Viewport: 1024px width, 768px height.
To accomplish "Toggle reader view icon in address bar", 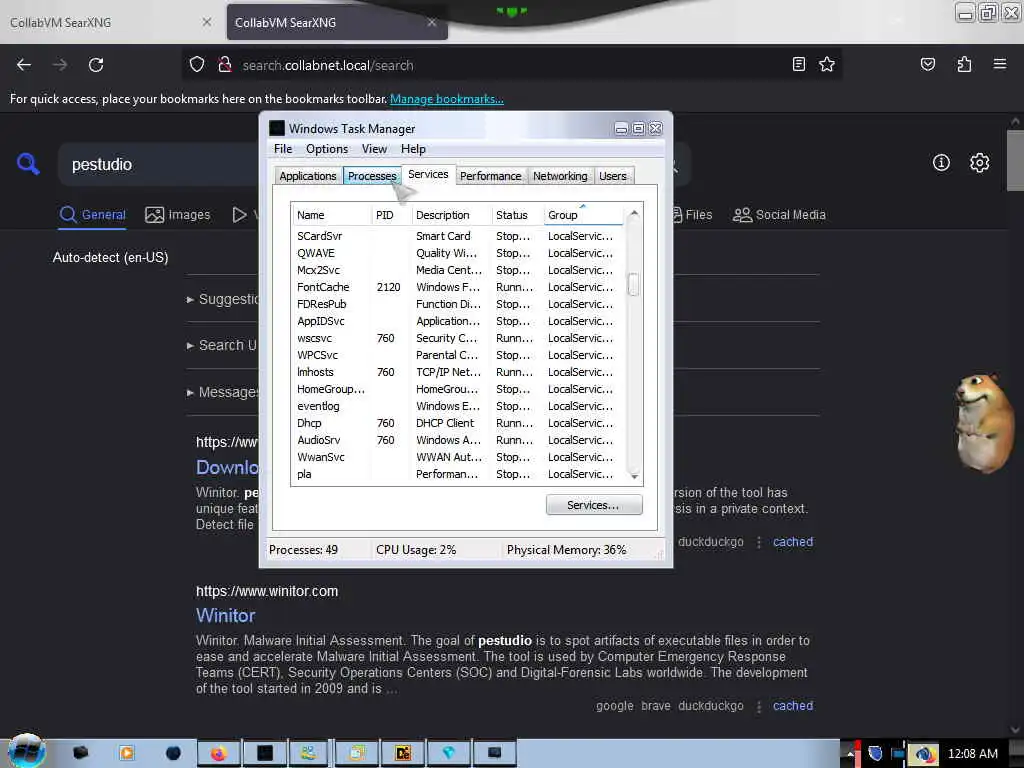I will (798, 64).
